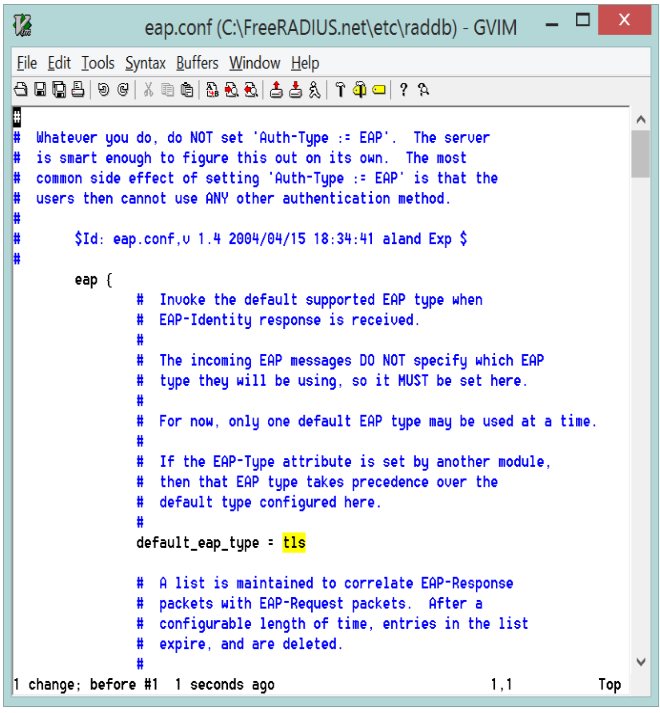
Task: Open the Syntax menu
Action: (x=145, y=63)
